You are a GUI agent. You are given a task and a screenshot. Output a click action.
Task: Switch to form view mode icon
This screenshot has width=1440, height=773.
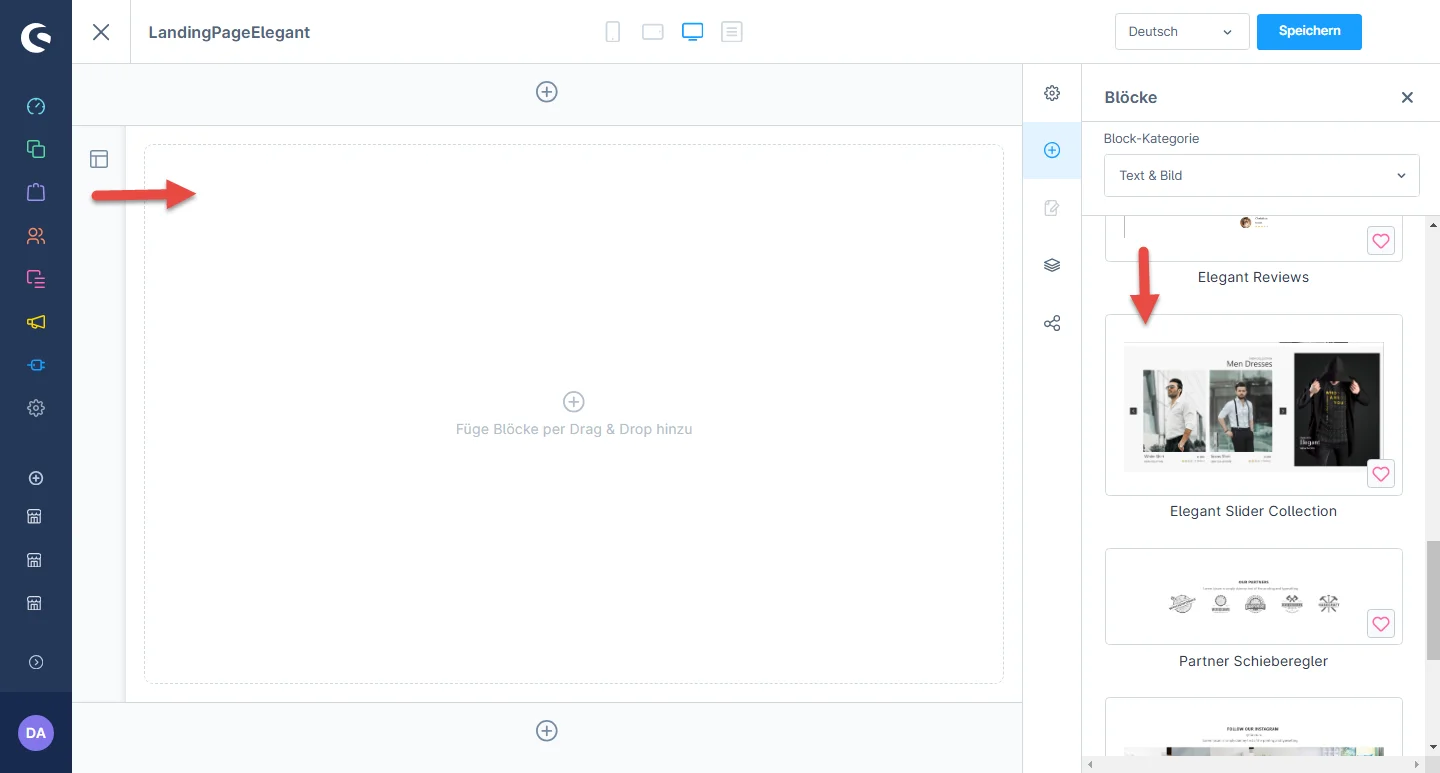click(732, 32)
